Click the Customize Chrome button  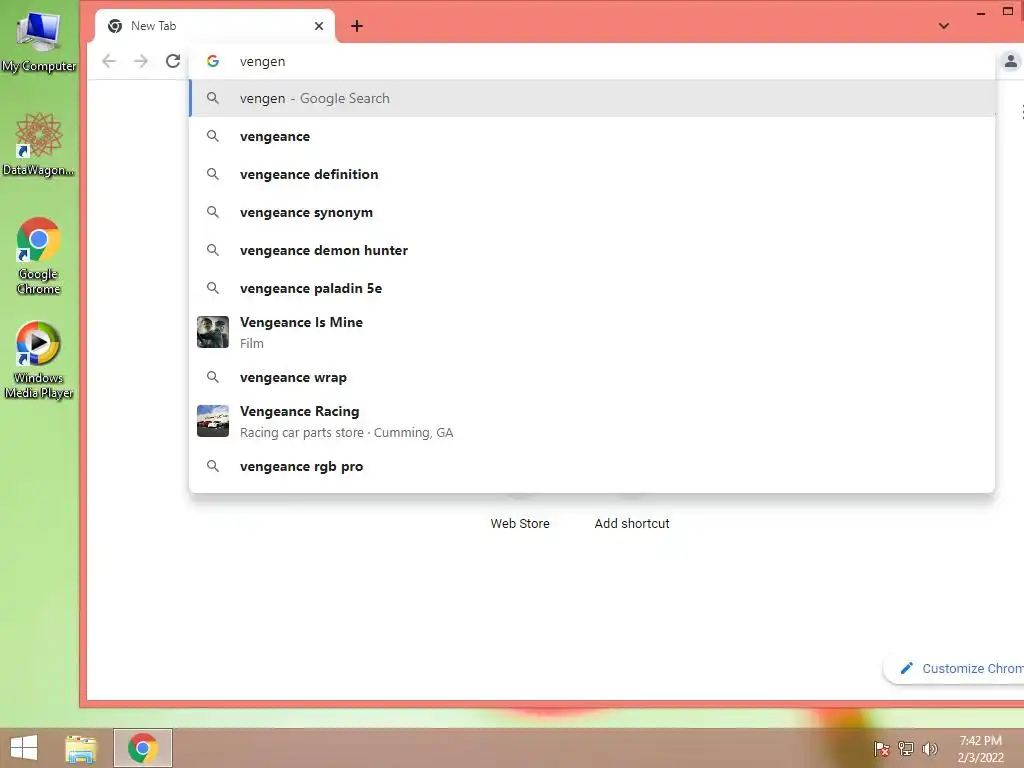[x=955, y=668]
